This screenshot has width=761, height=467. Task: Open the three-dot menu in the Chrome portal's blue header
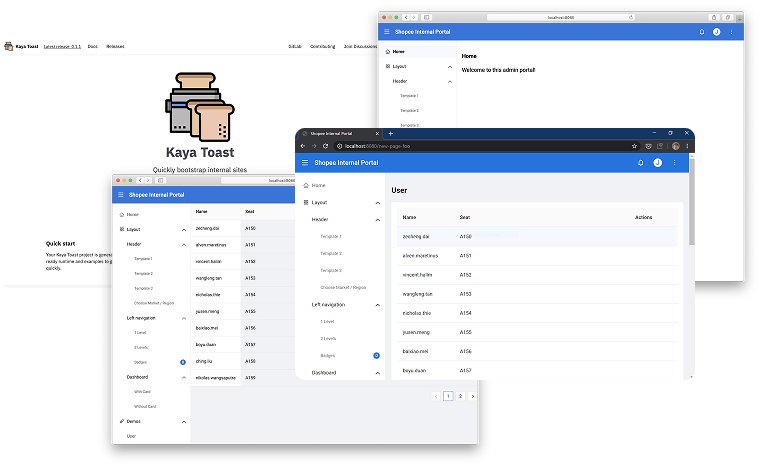[x=674, y=163]
